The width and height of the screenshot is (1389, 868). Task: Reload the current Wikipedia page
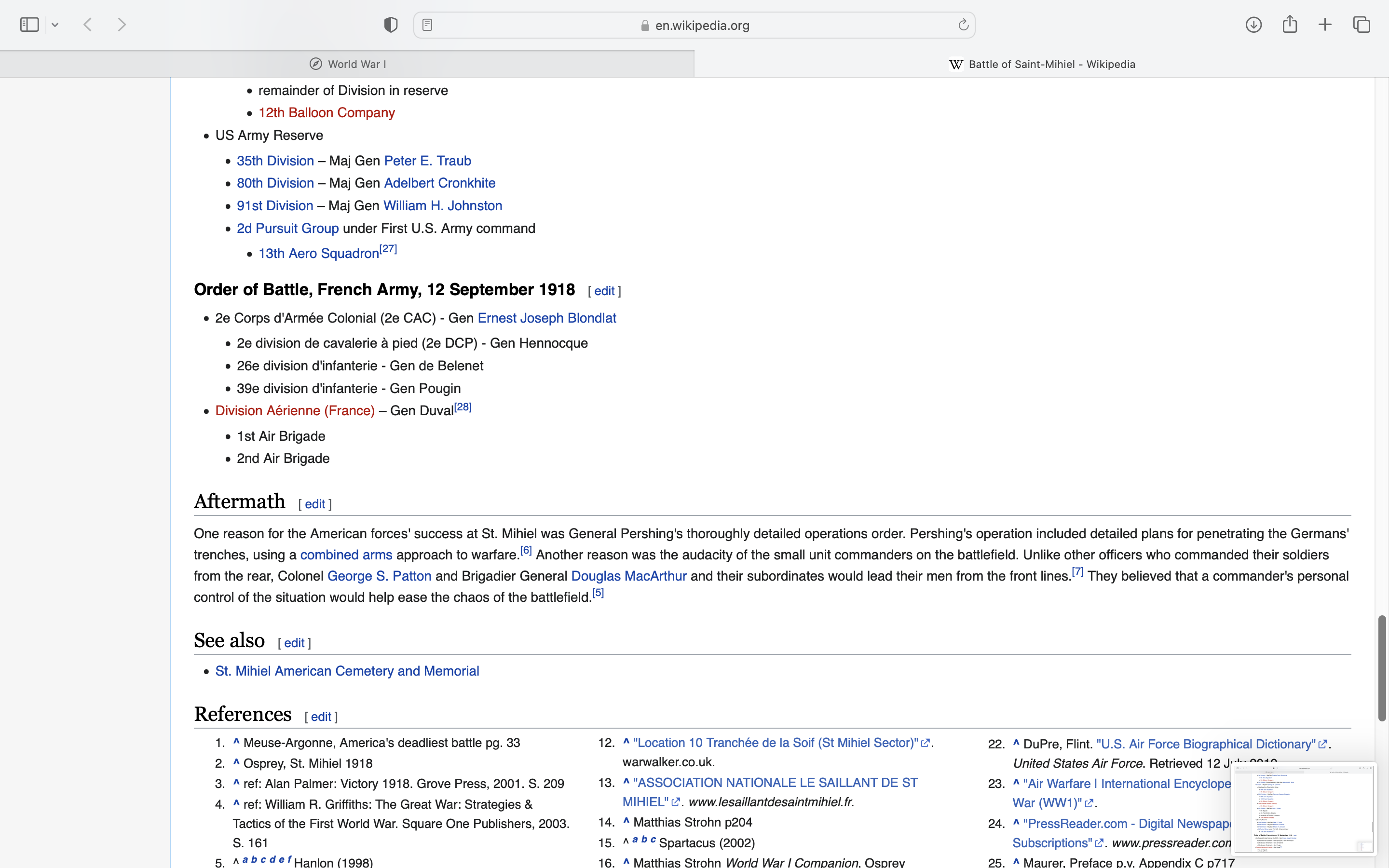tap(963, 25)
